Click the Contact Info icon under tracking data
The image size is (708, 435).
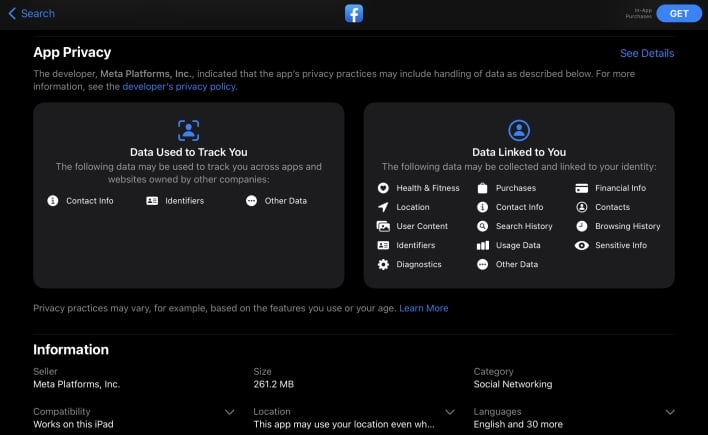53,201
